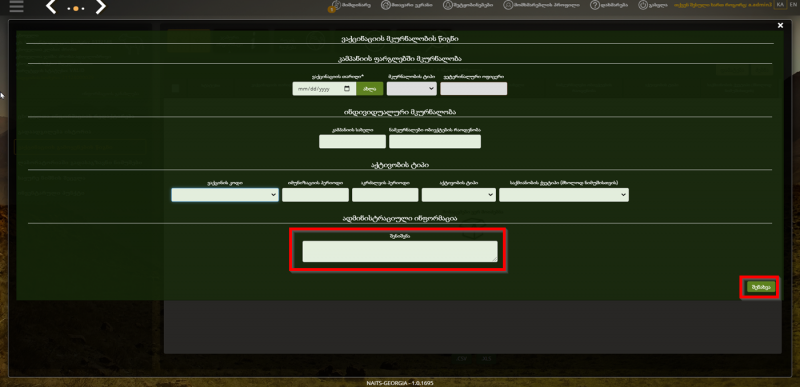Screen dimensions: 800x387
Task: Open the hamburger main menu
Action: 16,6
